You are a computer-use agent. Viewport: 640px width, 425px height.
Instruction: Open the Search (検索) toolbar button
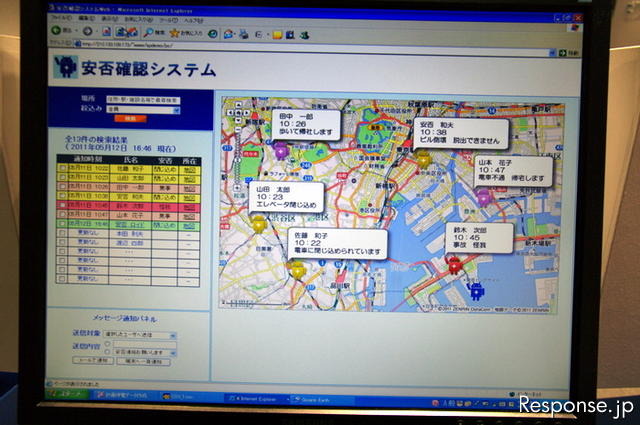click(x=155, y=32)
